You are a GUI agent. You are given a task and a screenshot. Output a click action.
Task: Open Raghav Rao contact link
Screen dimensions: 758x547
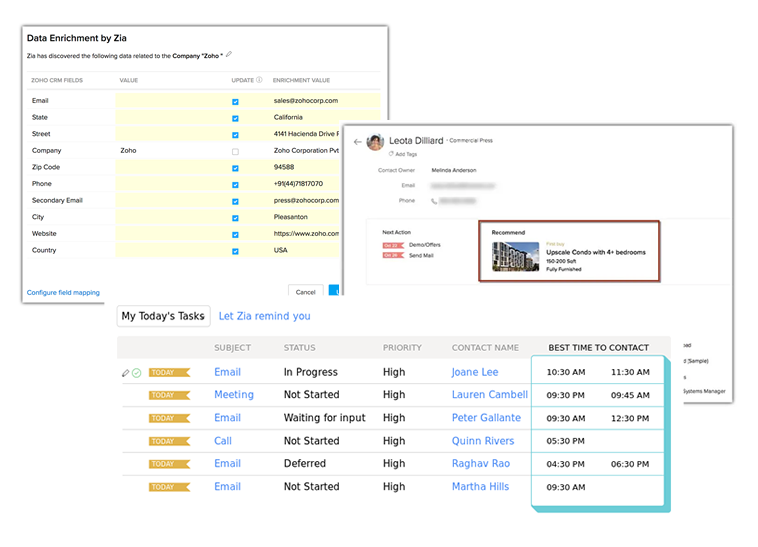[481, 463]
